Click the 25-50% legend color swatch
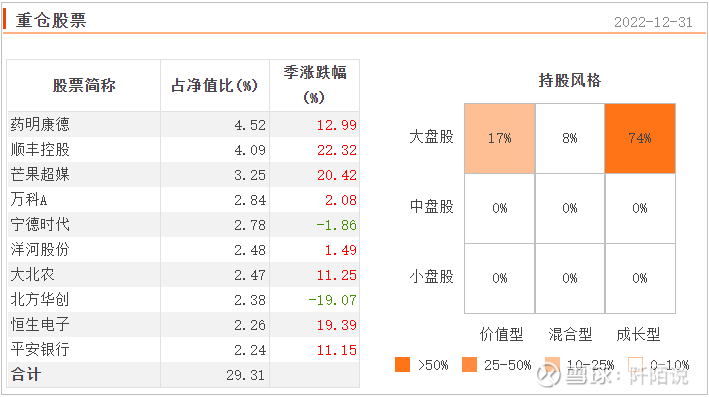 (469, 364)
